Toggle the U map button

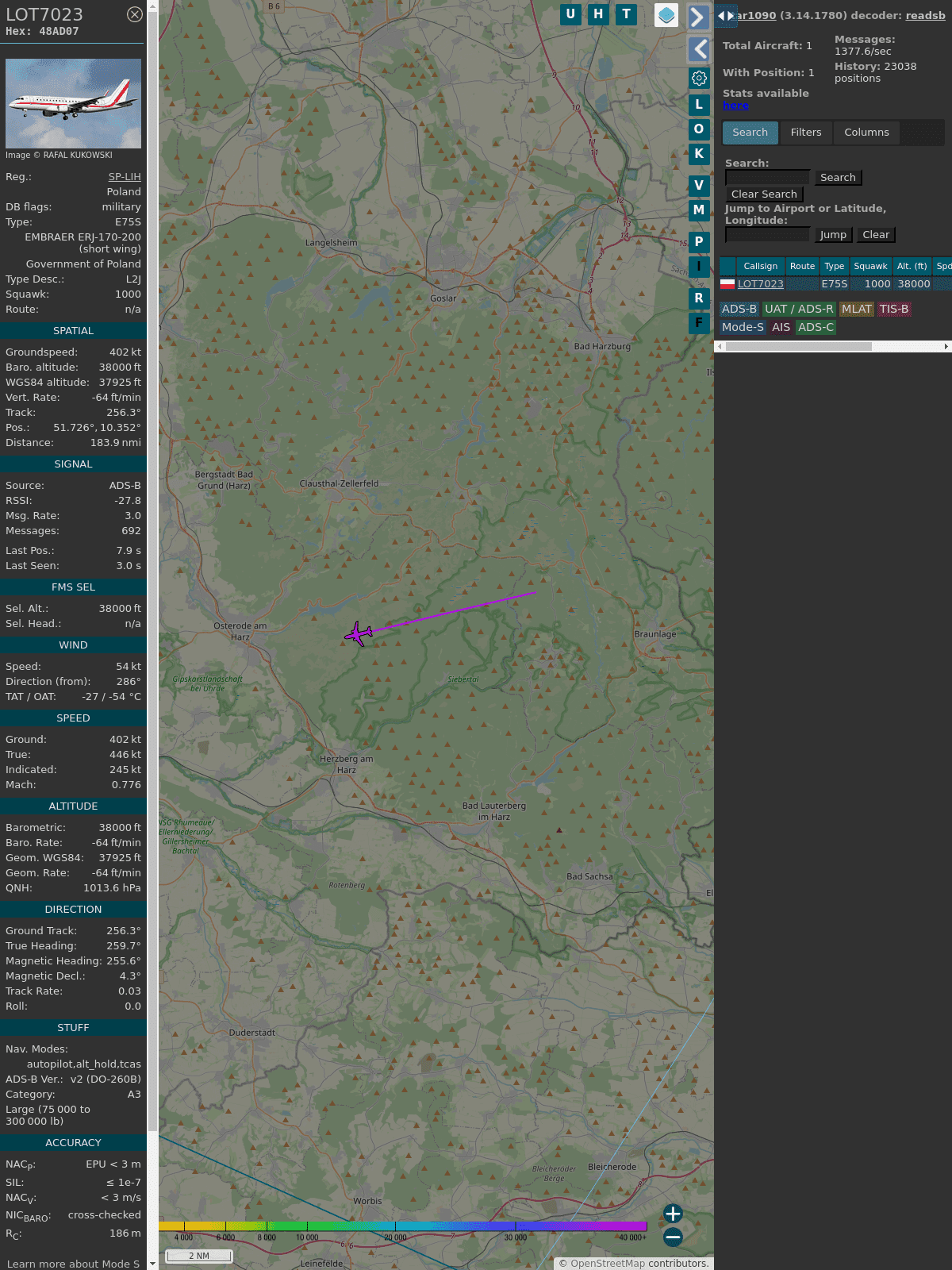(x=570, y=14)
